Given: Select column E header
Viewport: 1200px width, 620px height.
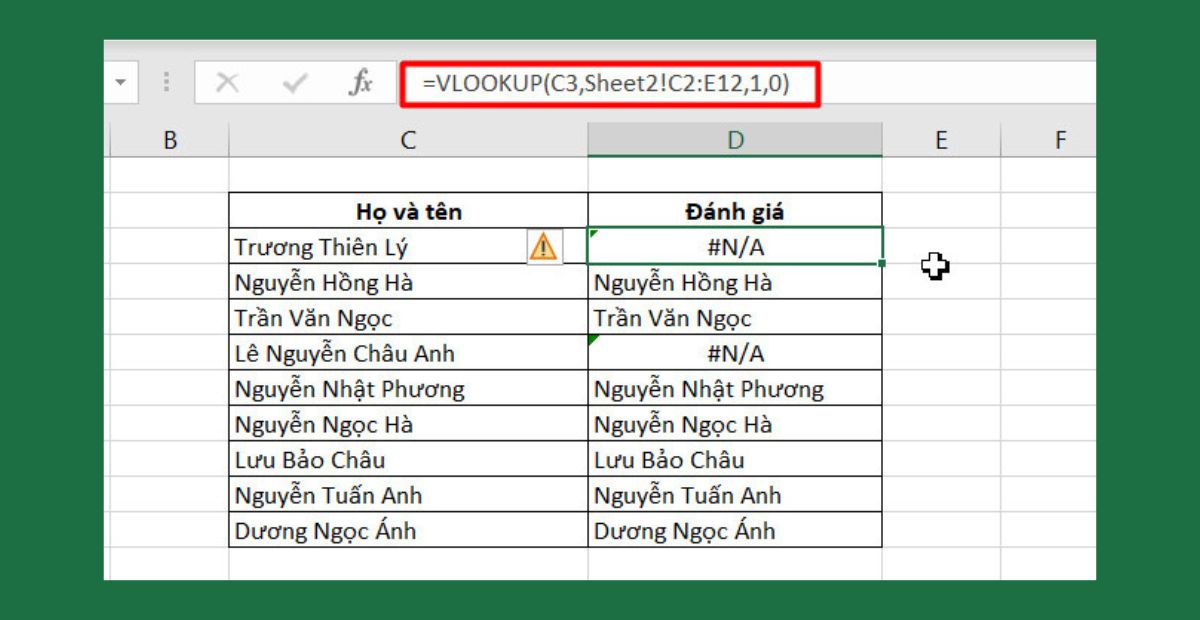Looking at the screenshot, I should pyautogui.click(x=941, y=140).
